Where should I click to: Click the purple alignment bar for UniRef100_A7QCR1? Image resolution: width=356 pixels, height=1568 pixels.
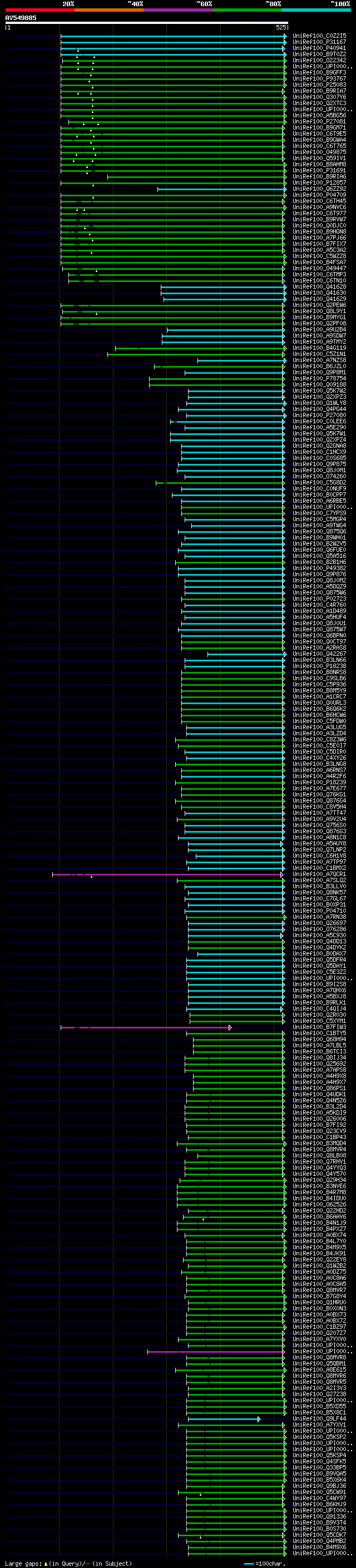pos(167,875)
